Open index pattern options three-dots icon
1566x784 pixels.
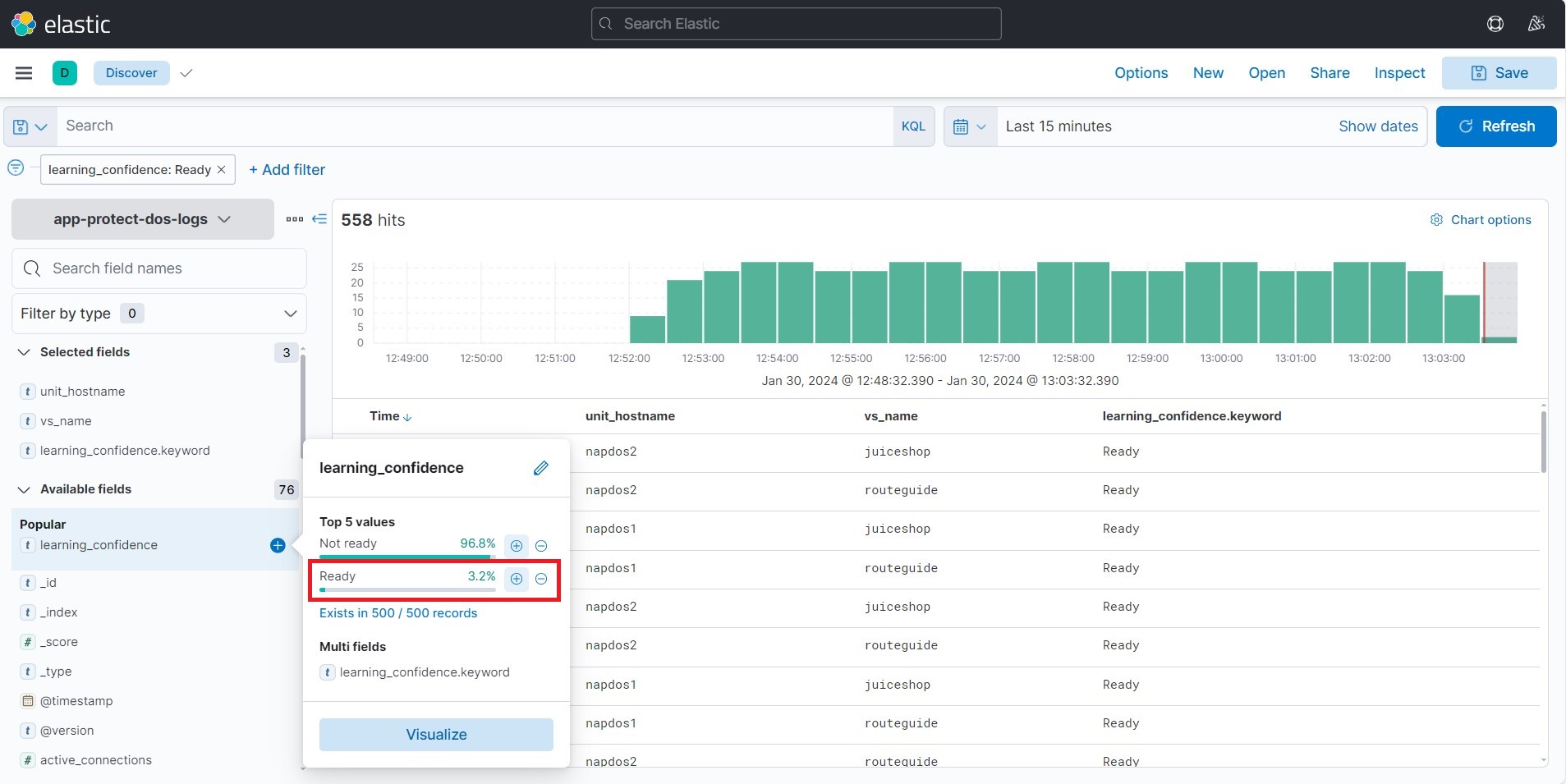point(295,219)
